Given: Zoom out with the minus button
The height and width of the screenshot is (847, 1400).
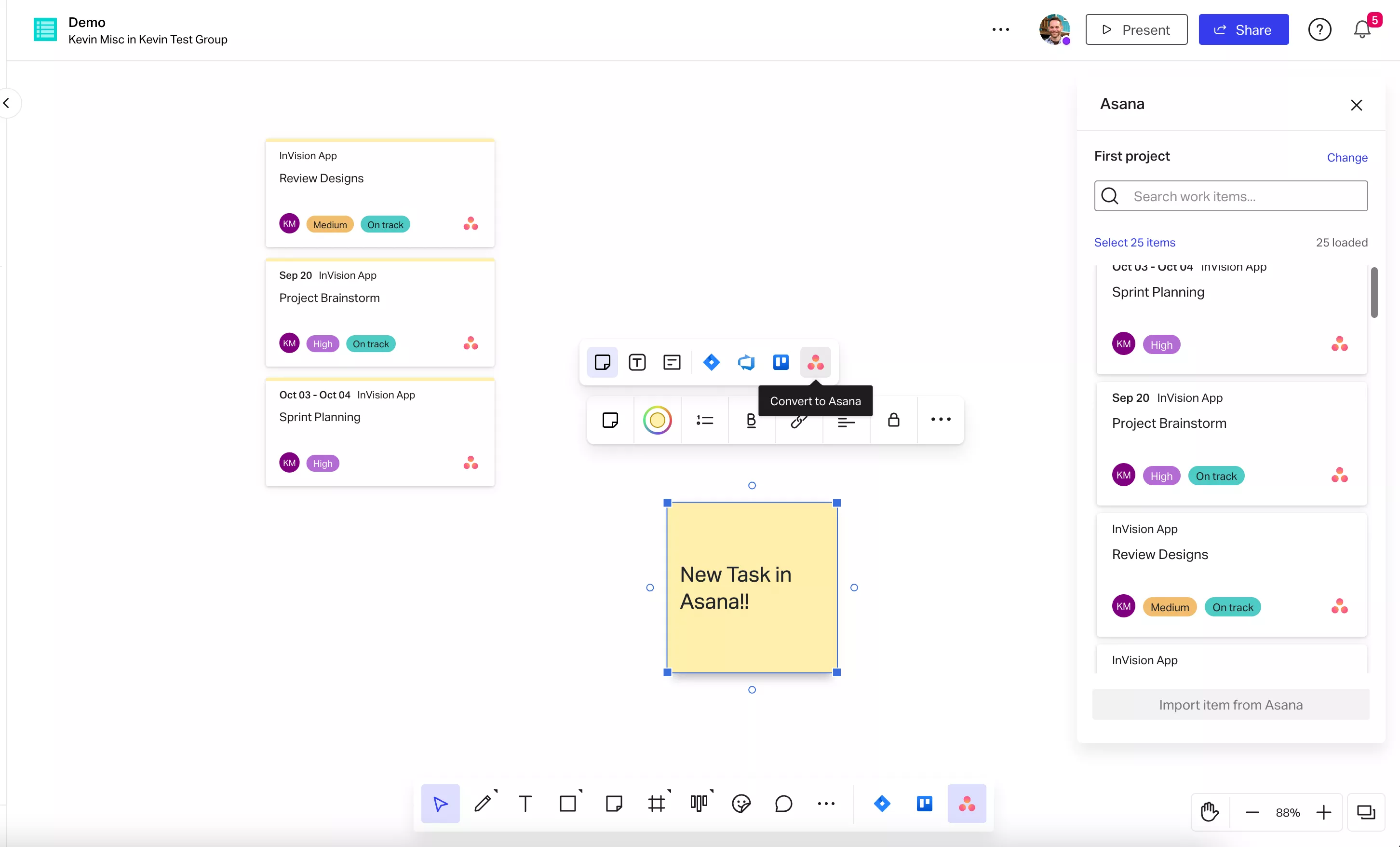Looking at the screenshot, I should [x=1252, y=812].
